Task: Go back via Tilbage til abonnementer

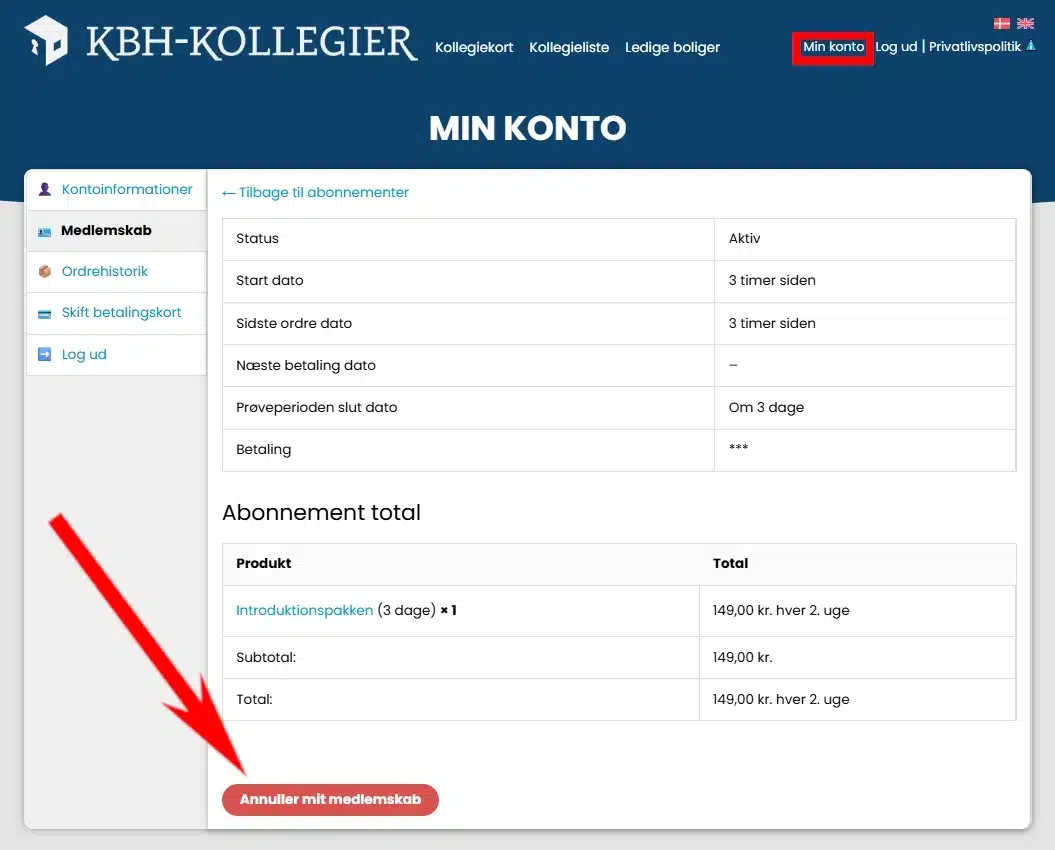Action: 316,192
